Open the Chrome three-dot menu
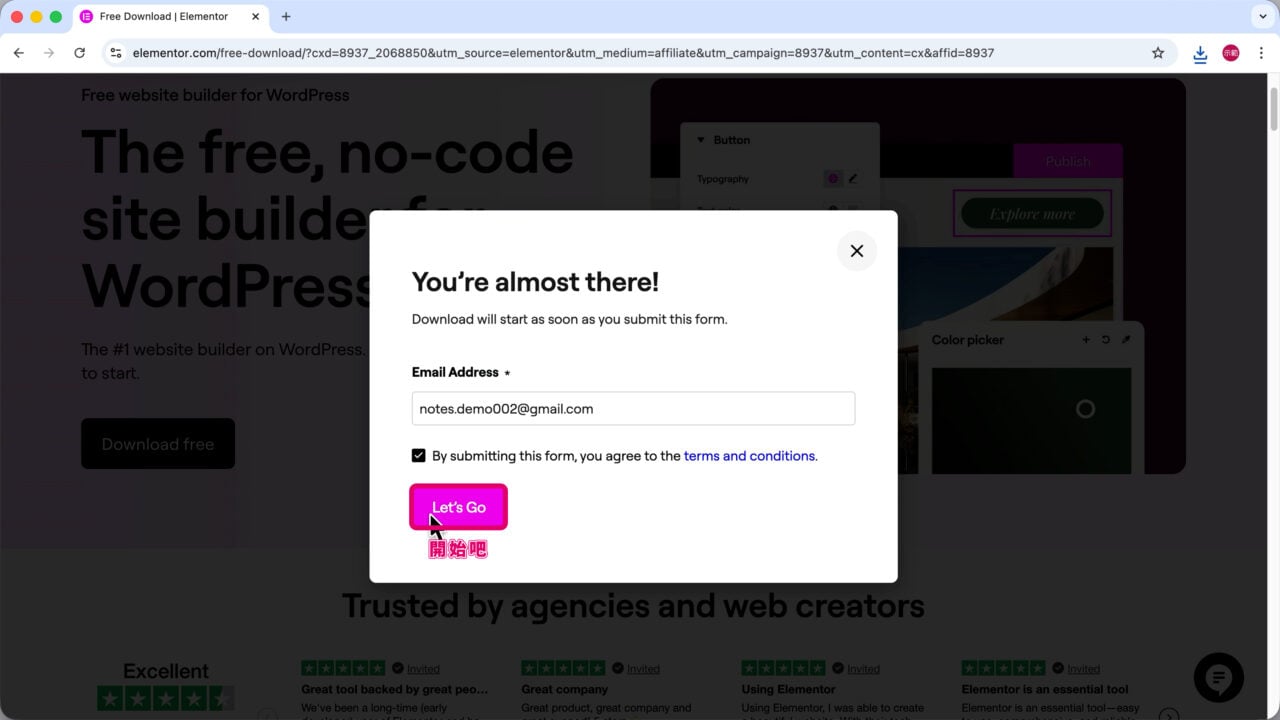The width and height of the screenshot is (1280, 720). coord(1261,53)
